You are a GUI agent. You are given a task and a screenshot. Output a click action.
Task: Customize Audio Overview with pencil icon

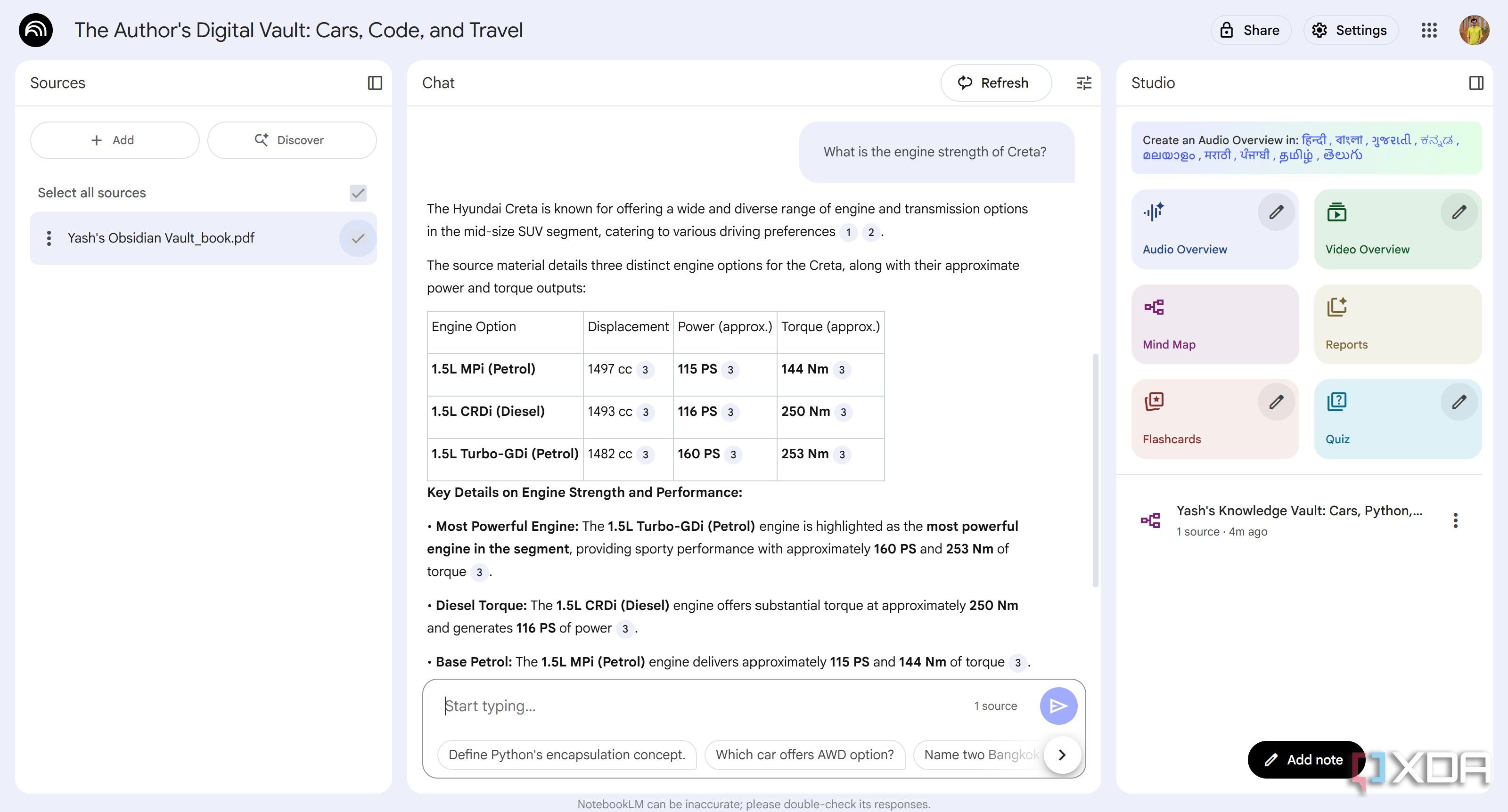[1276, 212]
